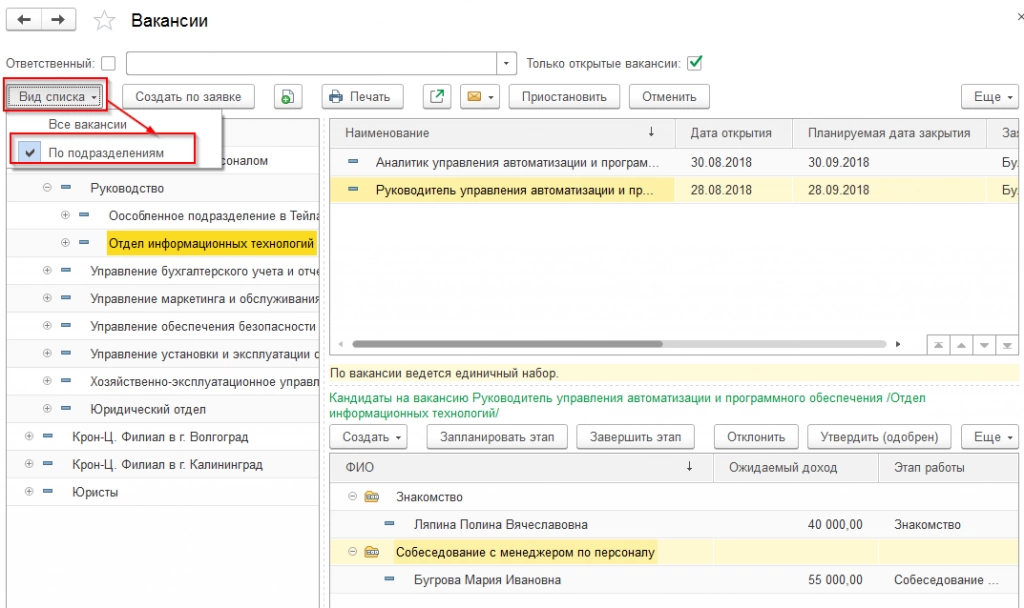This screenshot has width=1024, height=608.
Task: Collapse the Руководство tree node
Action: (x=47, y=188)
